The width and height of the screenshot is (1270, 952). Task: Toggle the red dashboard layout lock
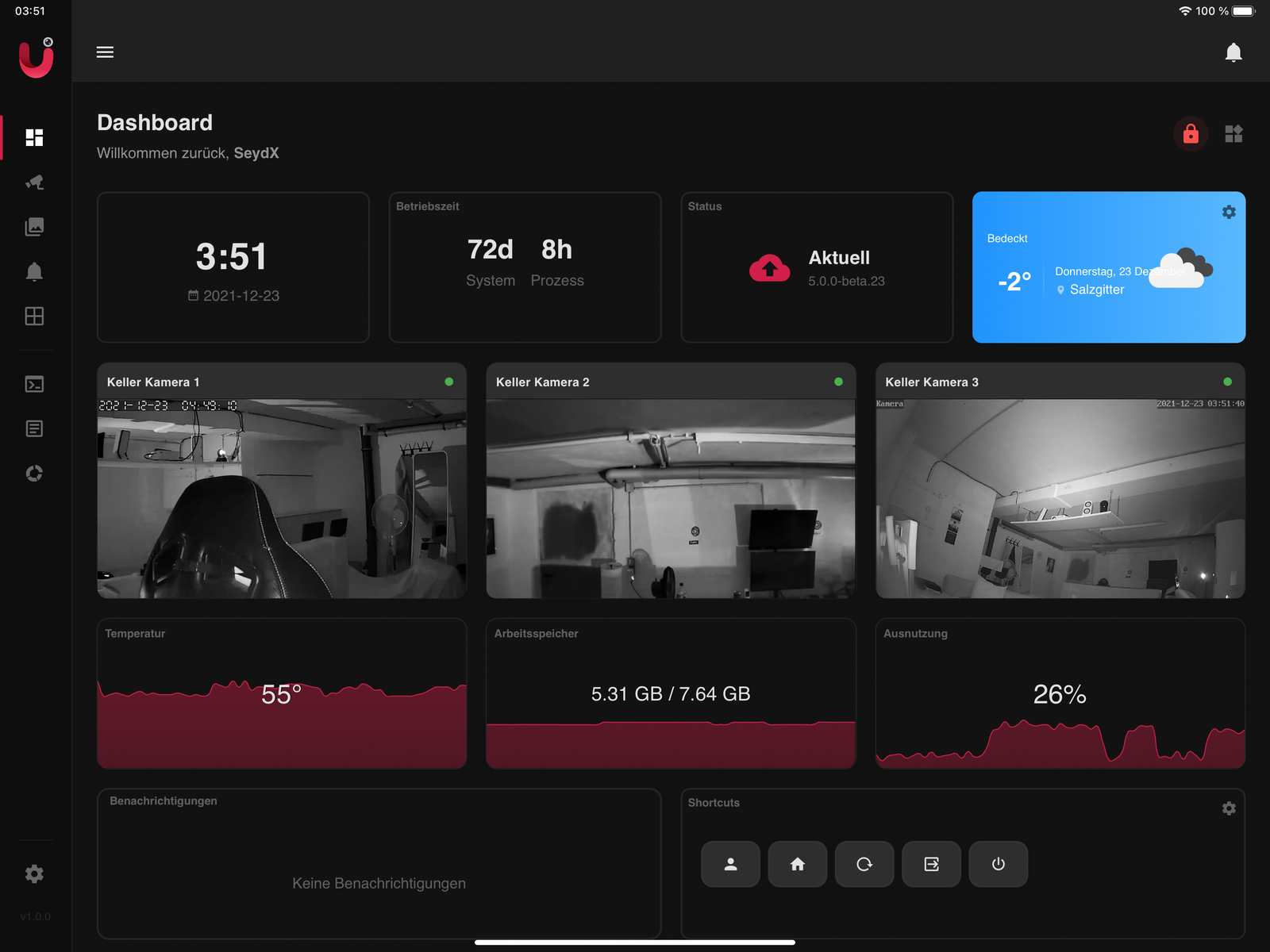(1190, 134)
